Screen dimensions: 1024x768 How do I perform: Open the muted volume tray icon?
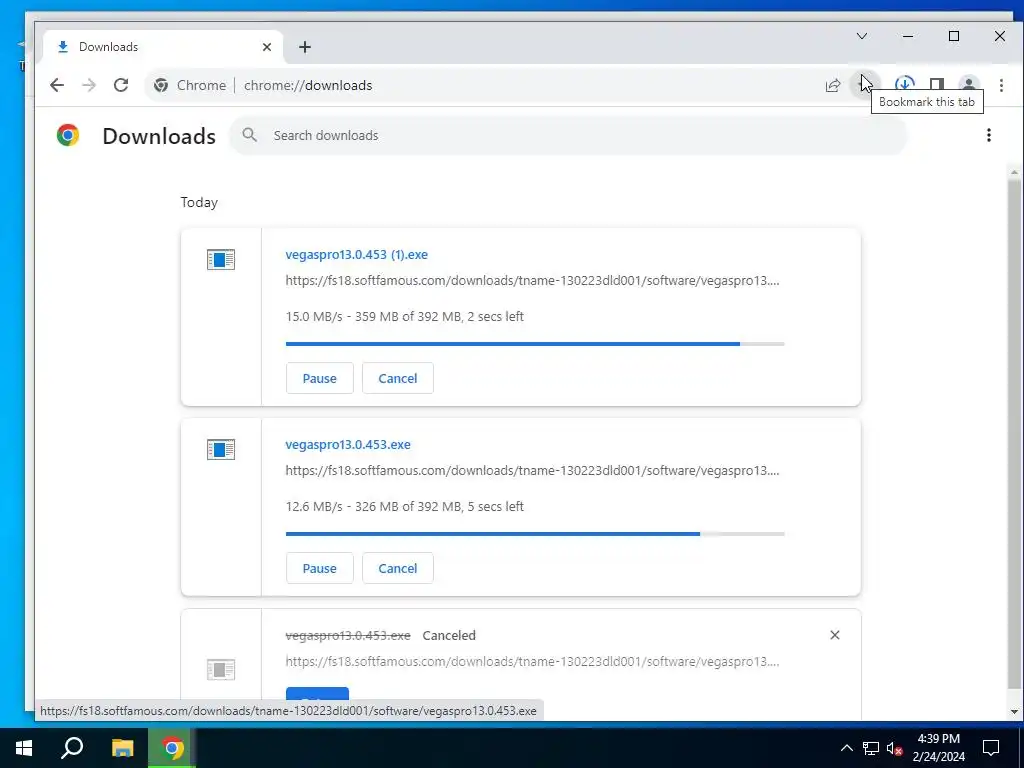click(894, 748)
